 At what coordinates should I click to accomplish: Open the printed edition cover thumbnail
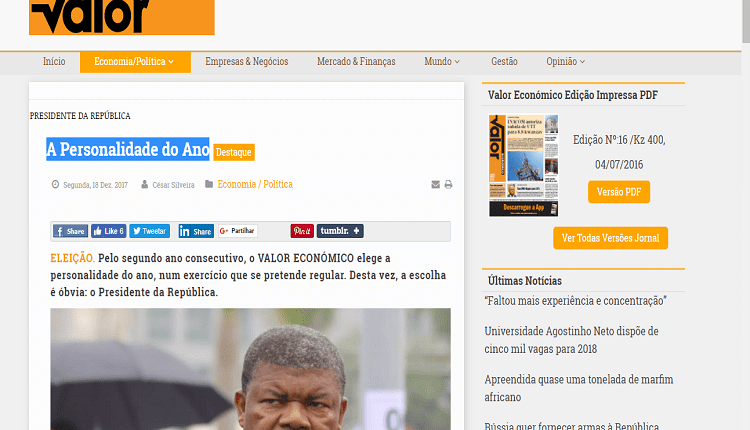524,165
